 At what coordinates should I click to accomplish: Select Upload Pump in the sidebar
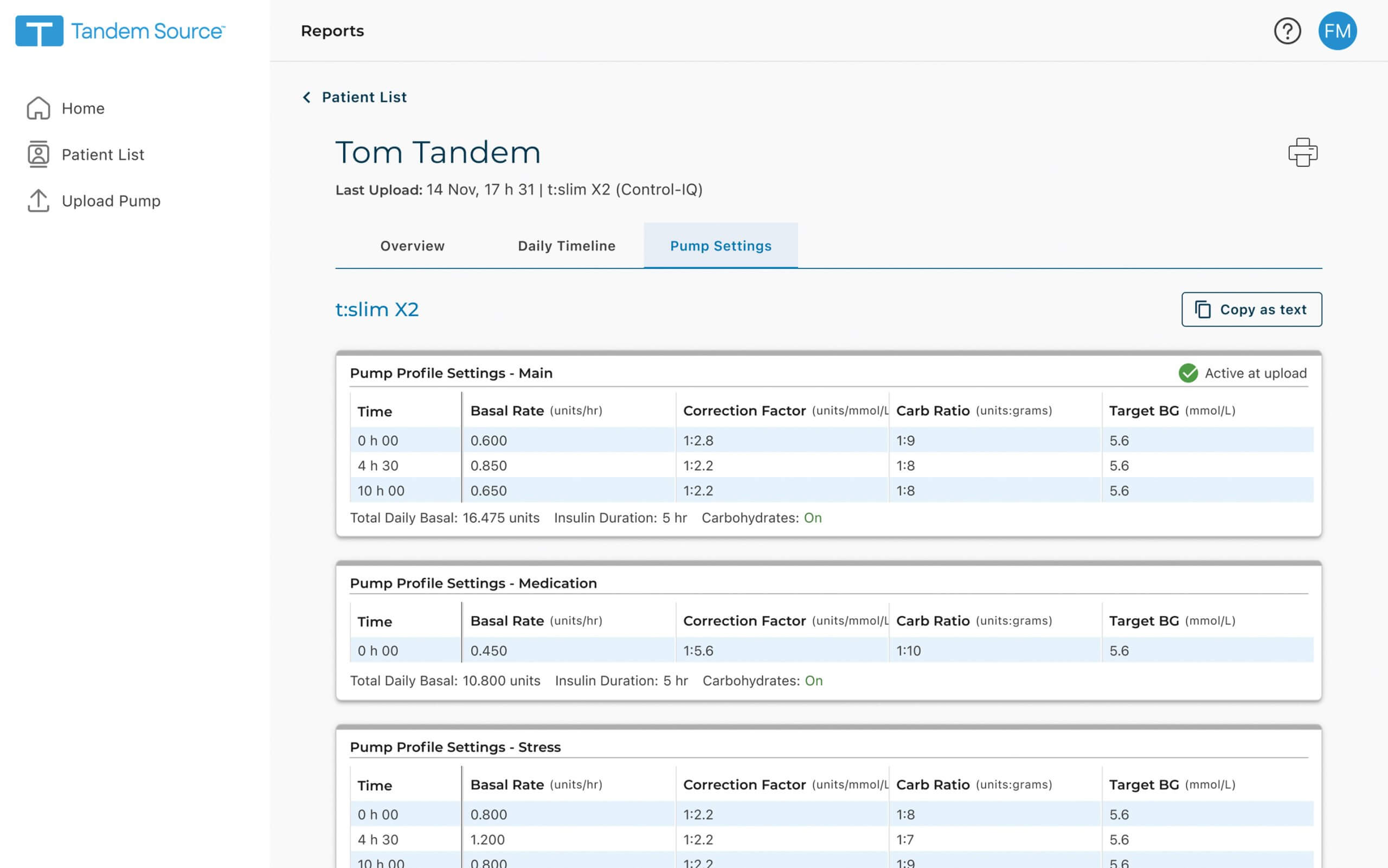[x=111, y=201]
